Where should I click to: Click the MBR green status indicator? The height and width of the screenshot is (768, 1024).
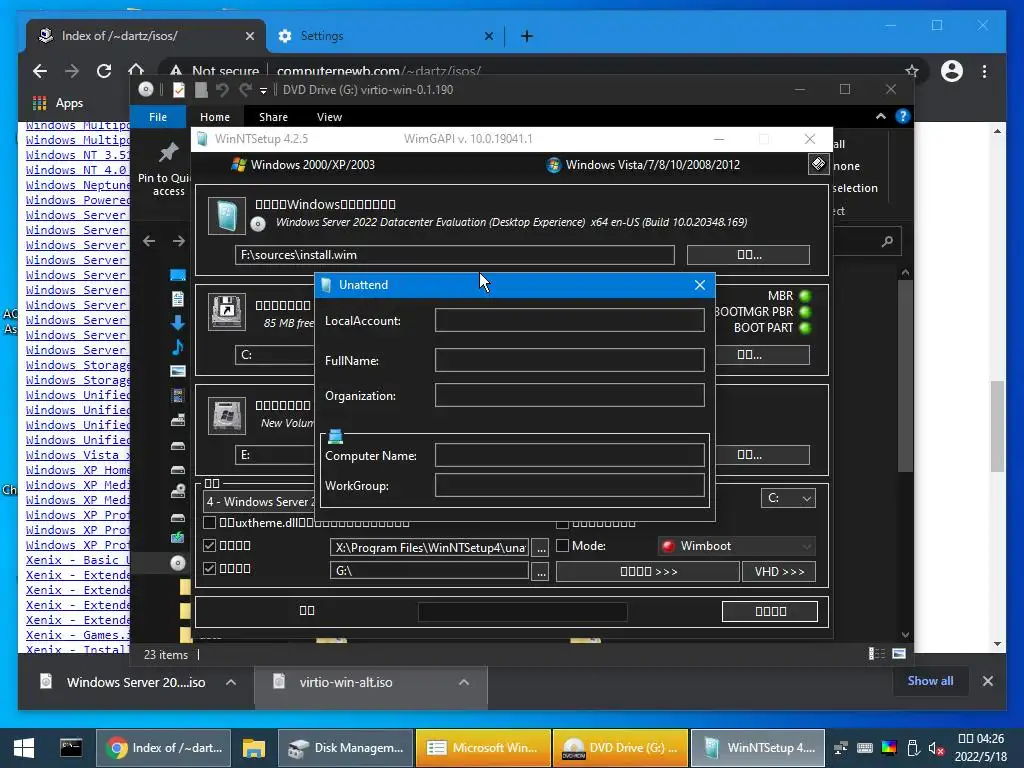[x=805, y=296]
